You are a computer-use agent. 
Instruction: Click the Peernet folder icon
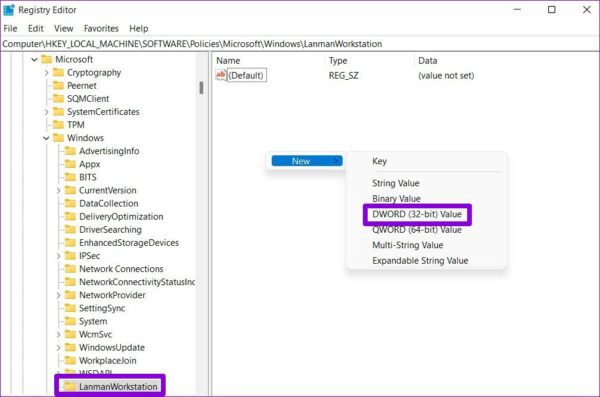coord(58,85)
